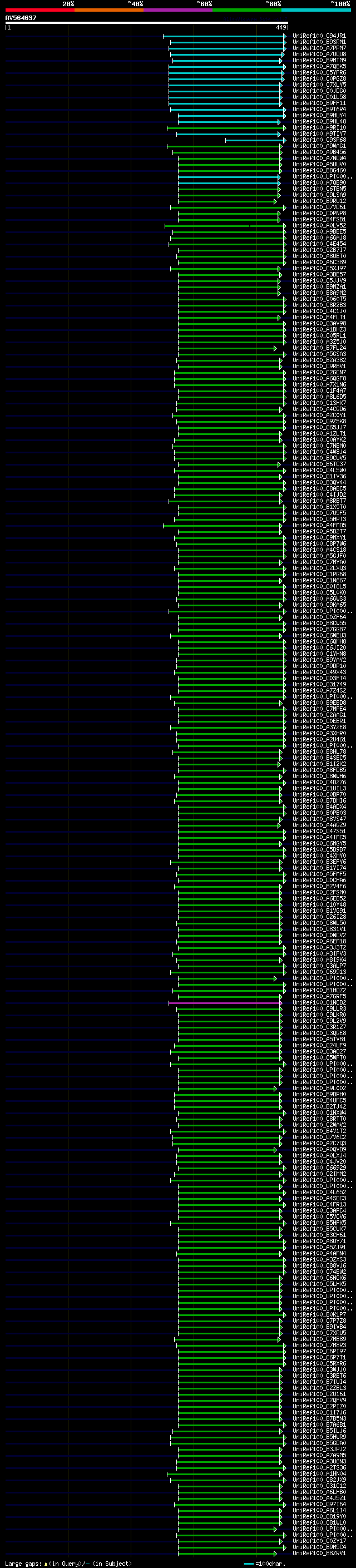This screenshot has height=1568, width=356.
Task: Click the UniRef100_C4E454 label
Action: click(319, 244)
